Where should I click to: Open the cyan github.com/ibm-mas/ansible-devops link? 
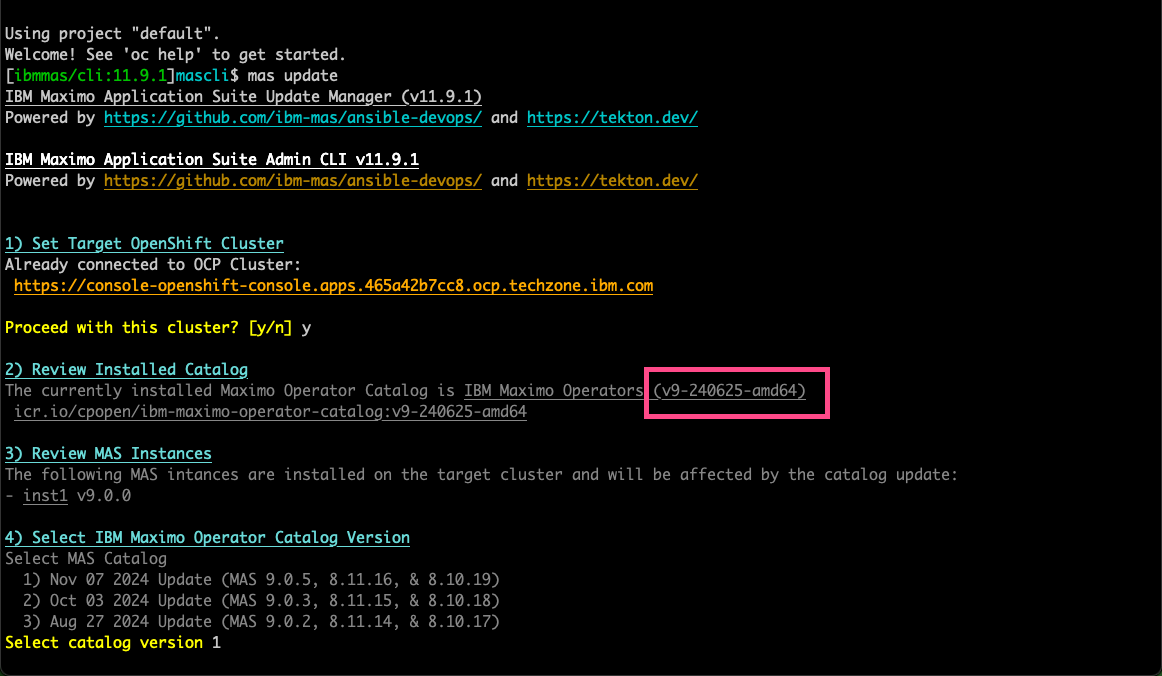pyautogui.click(x=293, y=118)
